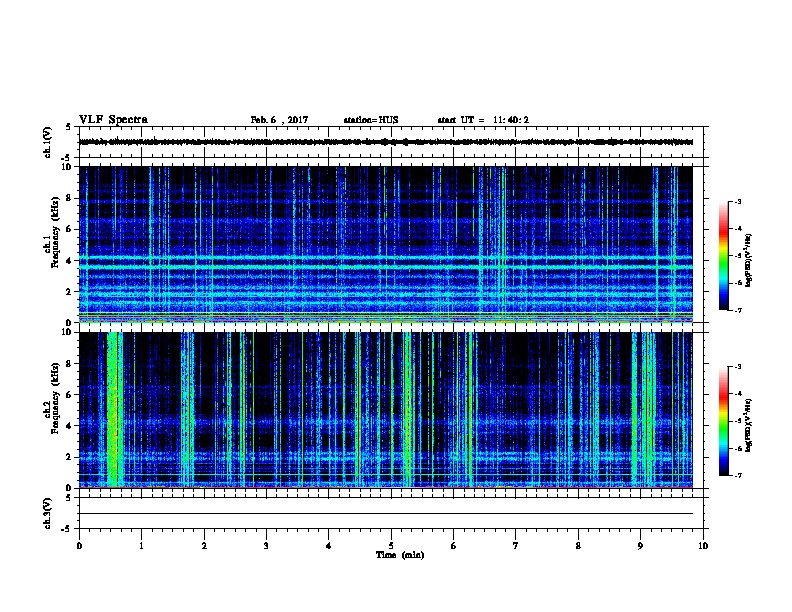Screen dimensions: 792x612
Task: Click time axis tick label "9"
Action: click(x=640, y=545)
